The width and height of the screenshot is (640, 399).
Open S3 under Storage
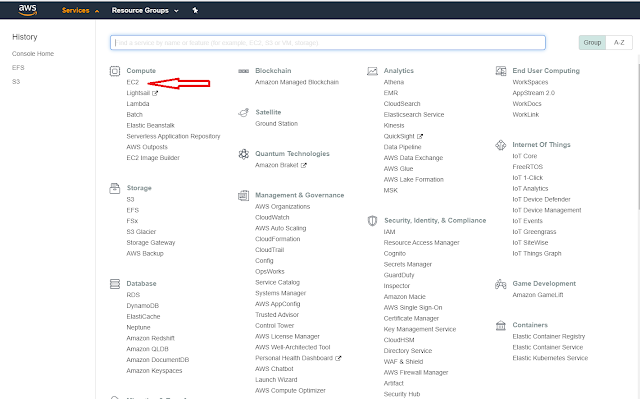130,200
